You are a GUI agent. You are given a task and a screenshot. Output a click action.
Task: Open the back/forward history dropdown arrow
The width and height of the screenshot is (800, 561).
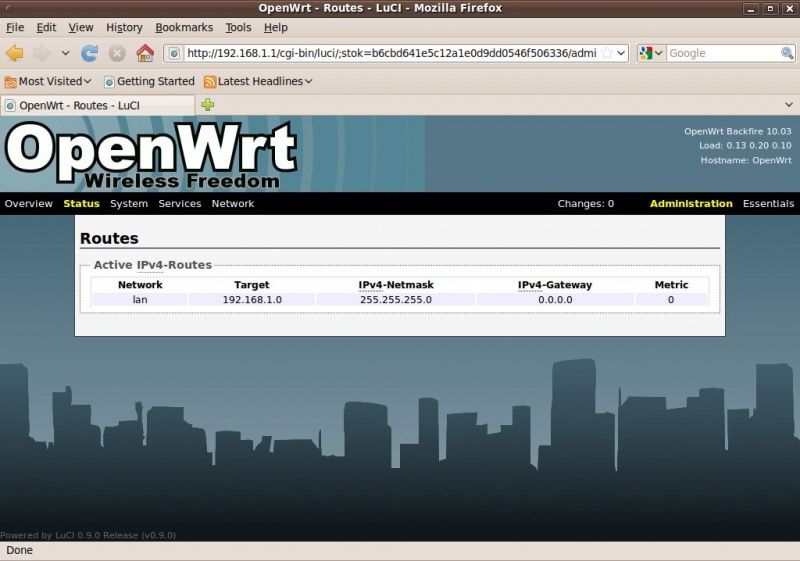[x=66, y=53]
